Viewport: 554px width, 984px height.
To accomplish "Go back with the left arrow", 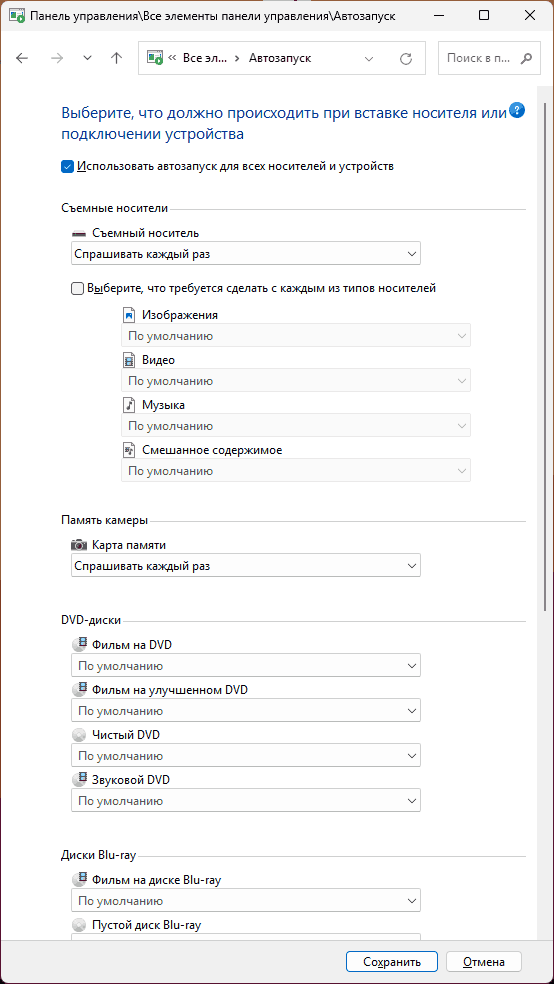I will click(x=22, y=58).
